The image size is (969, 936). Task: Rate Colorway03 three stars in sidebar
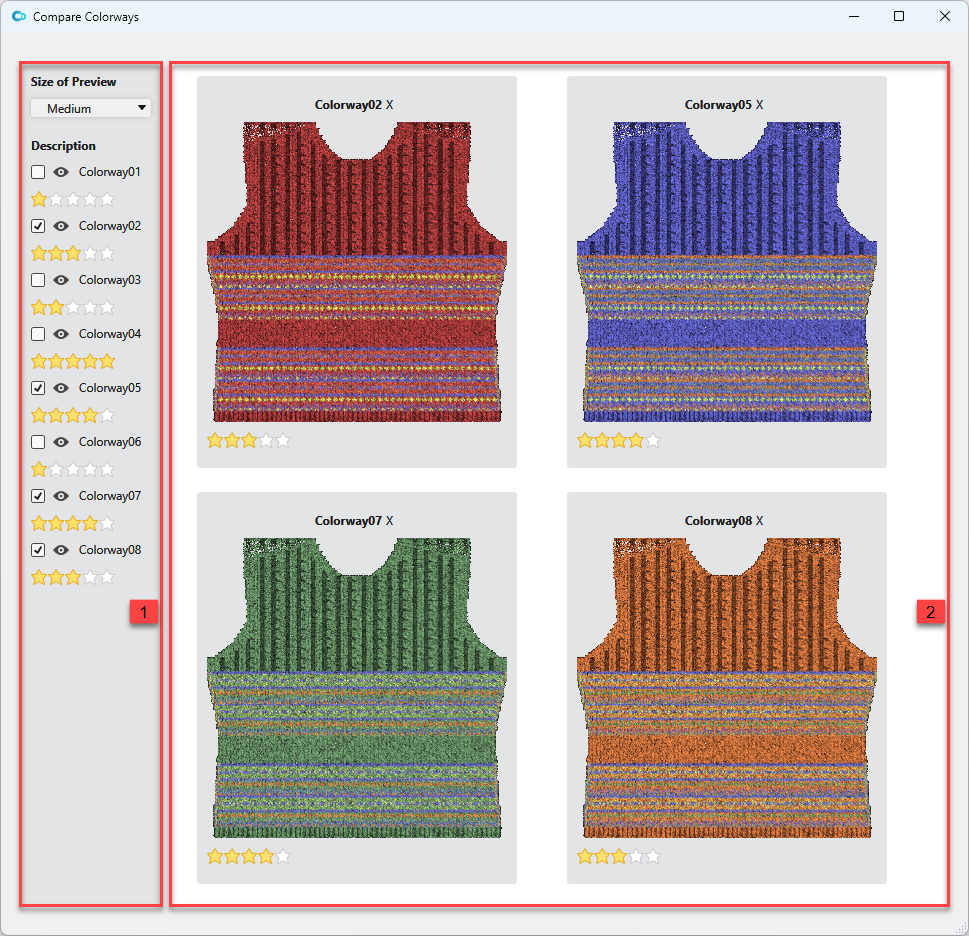(x=73, y=308)
